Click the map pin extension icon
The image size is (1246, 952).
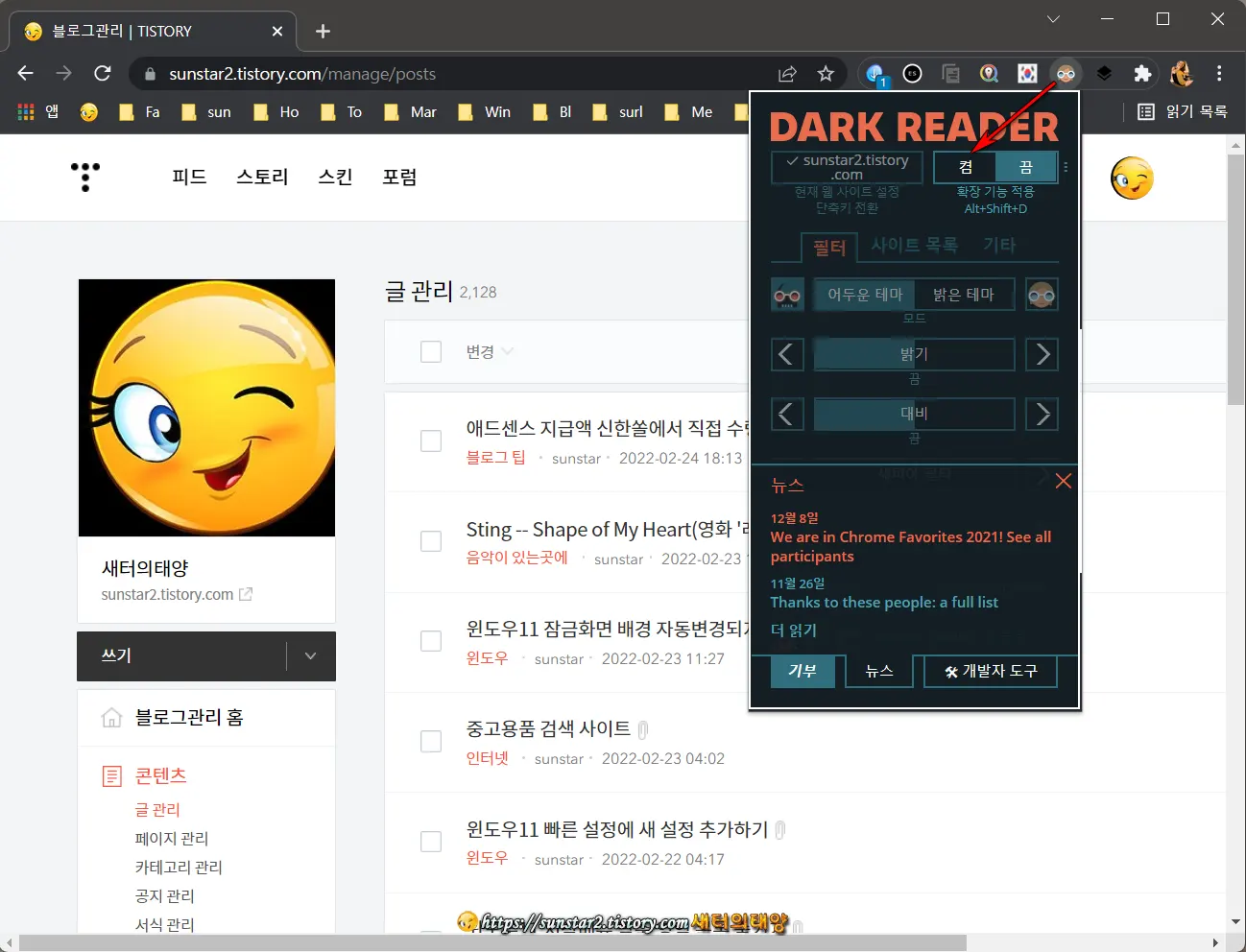point(989,74)
